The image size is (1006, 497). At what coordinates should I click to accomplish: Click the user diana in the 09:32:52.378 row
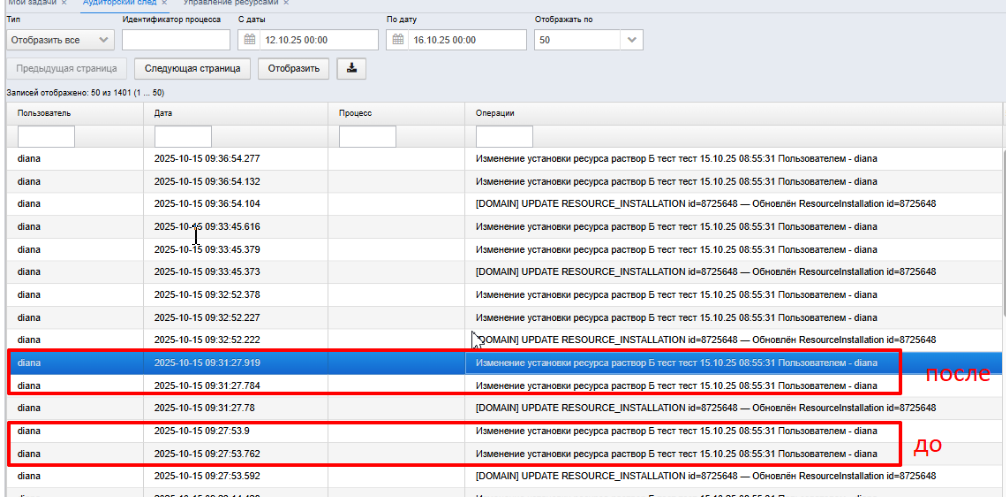29,294
